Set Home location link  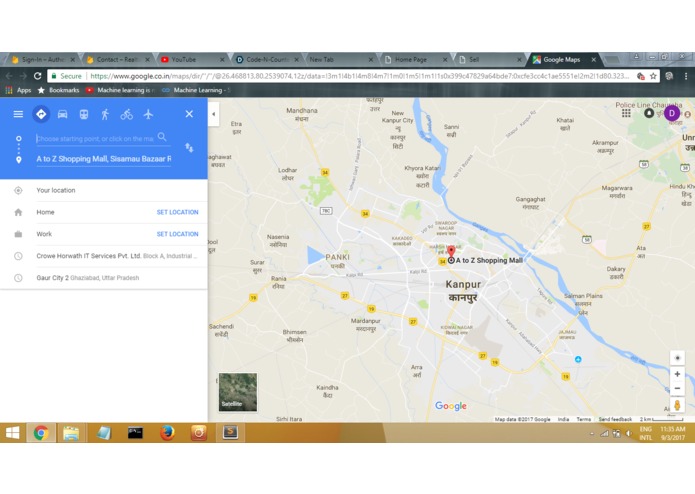tap(177, 212)
